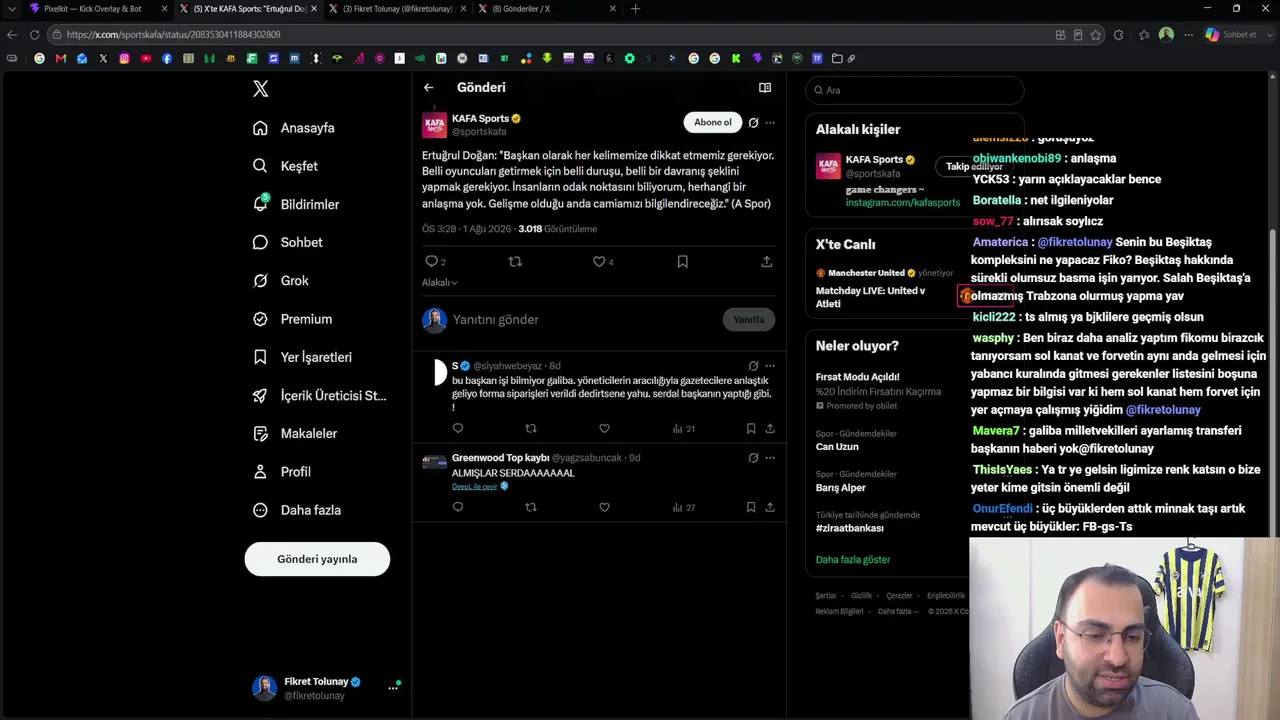1280x720 pixels.
Task: Share the KAFA Sports post
Action: tap(766, 262)
